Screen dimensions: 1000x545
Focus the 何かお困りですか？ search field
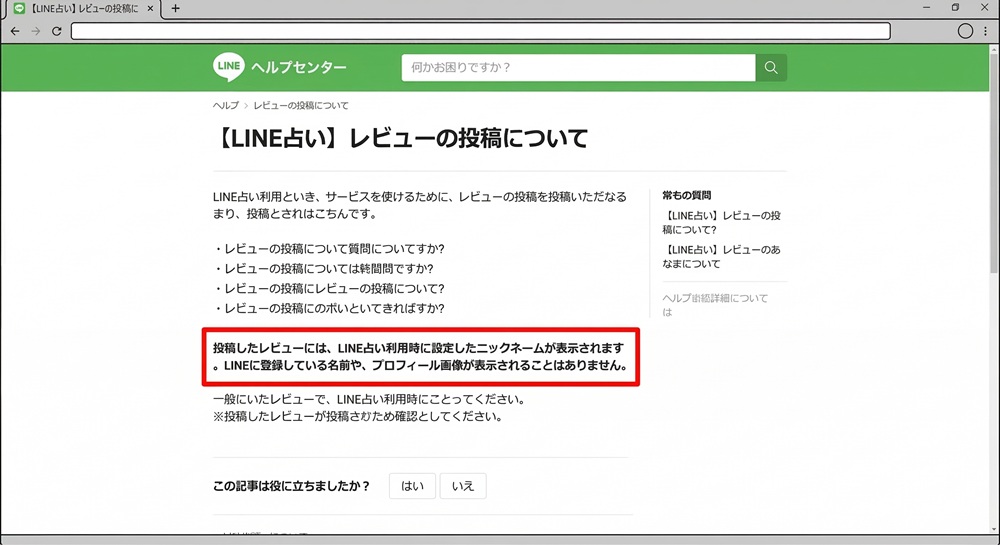[578, 68]
